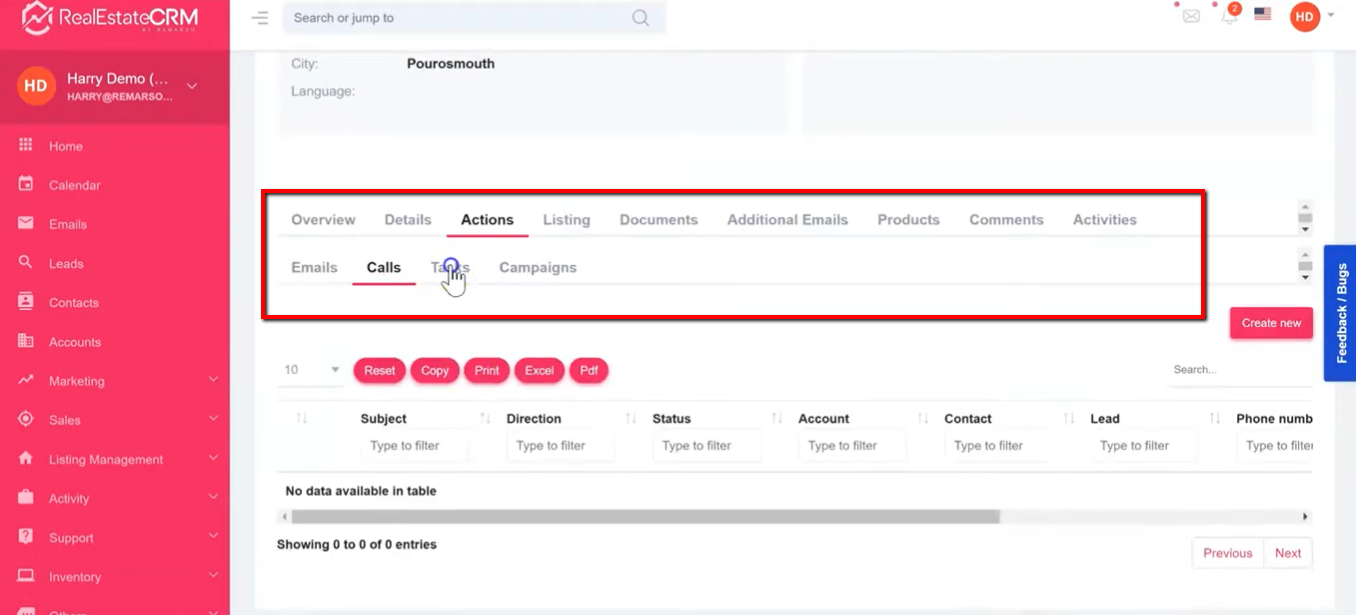Open Calendar from sidebar icon
Image resolution: width=1356 pixels, height=615 pixels.
coord(26,184)
